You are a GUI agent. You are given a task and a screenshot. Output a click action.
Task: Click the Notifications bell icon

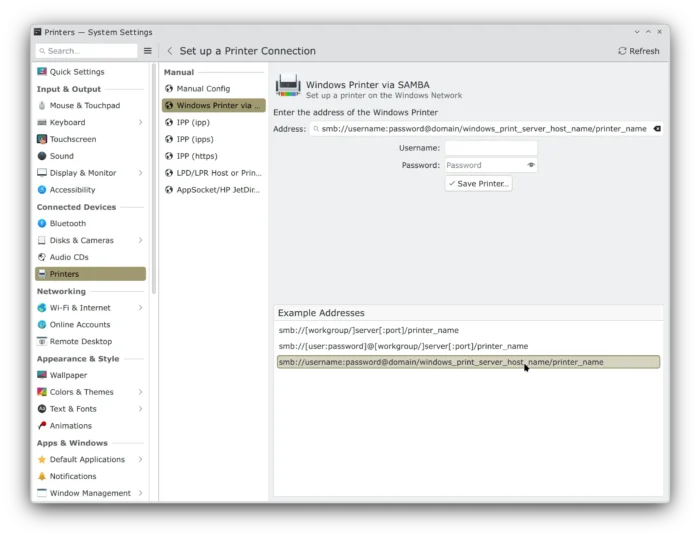click(x=42, y=476)
